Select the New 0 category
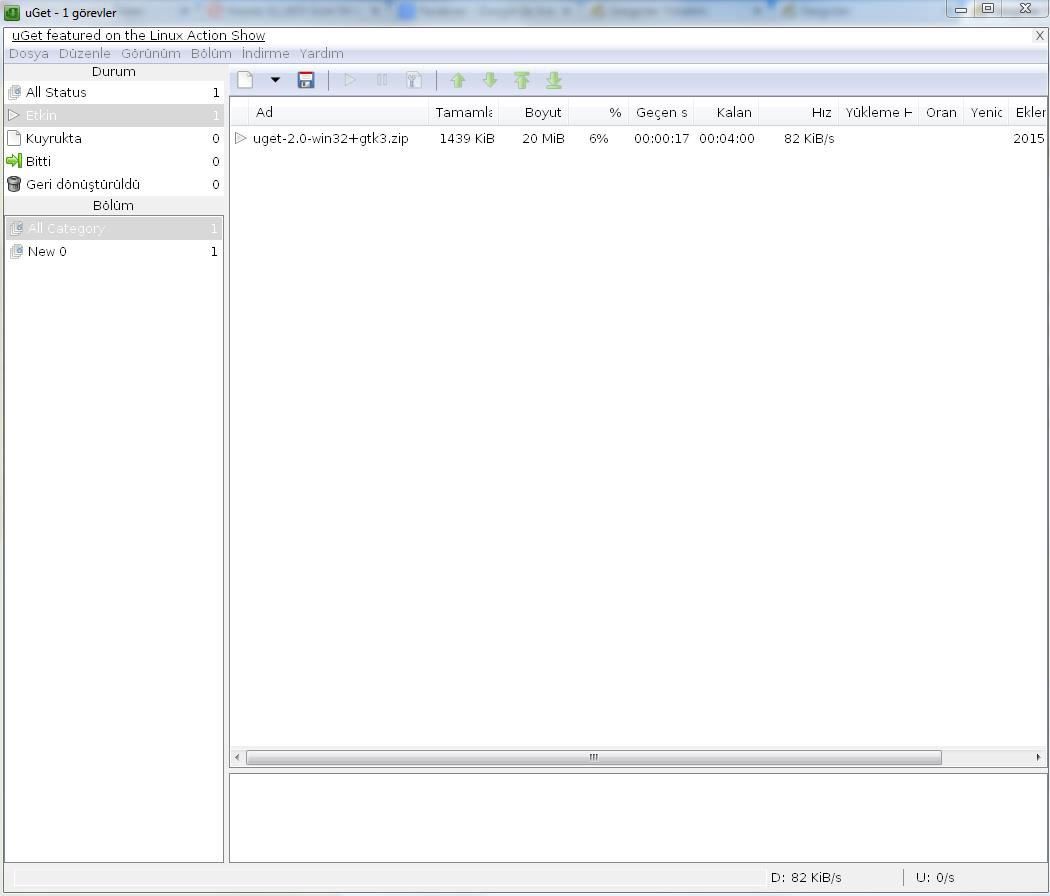The image size is (1050, 896). pyautogui.click(x=114, y=252)
